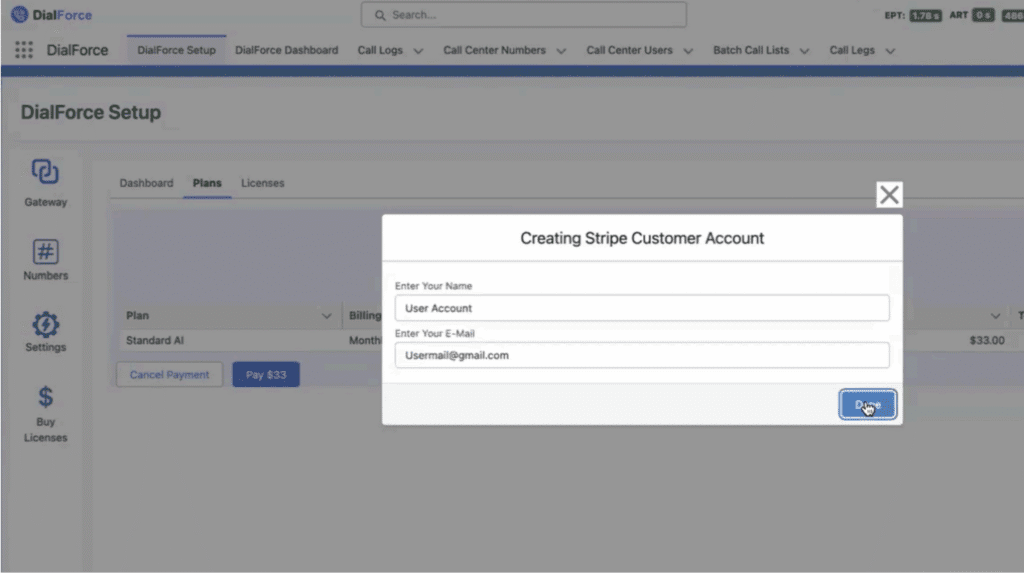Viewport: 1024px width, 573px height.
Task: Close the Stripe dialog with X
Action: (x=889, y=195)
